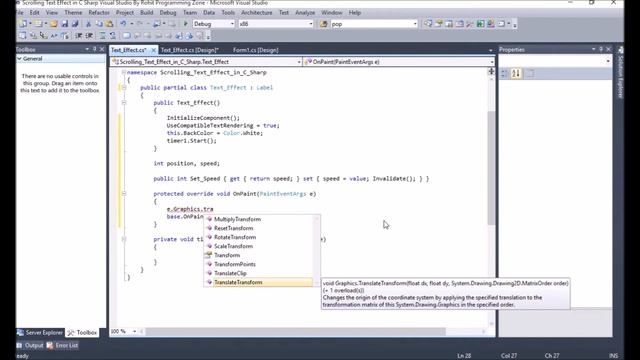Click the Save All icon

[75, 24]
